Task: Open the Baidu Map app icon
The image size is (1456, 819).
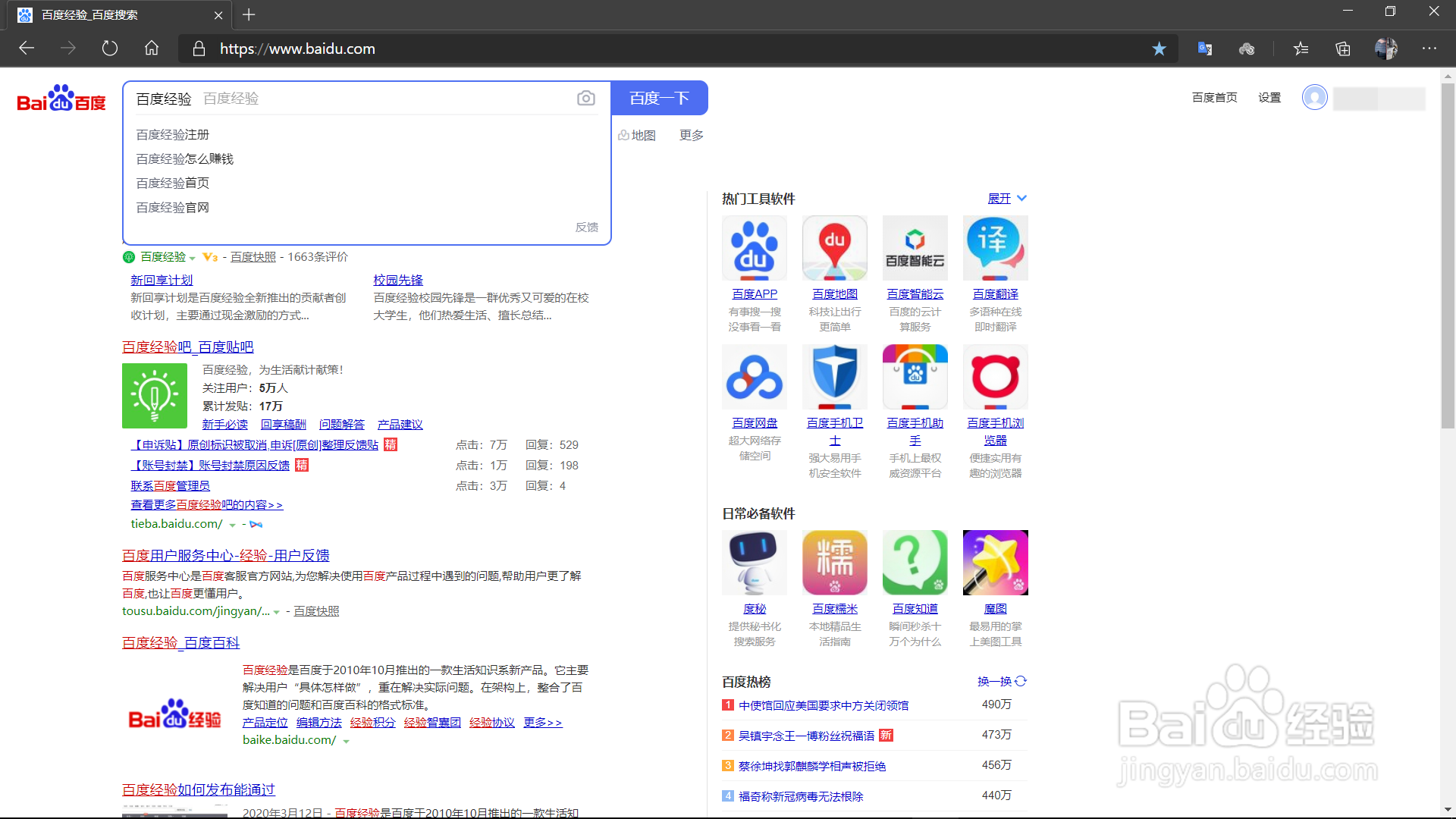Action: pyautogui.click(x=834, y=248)
